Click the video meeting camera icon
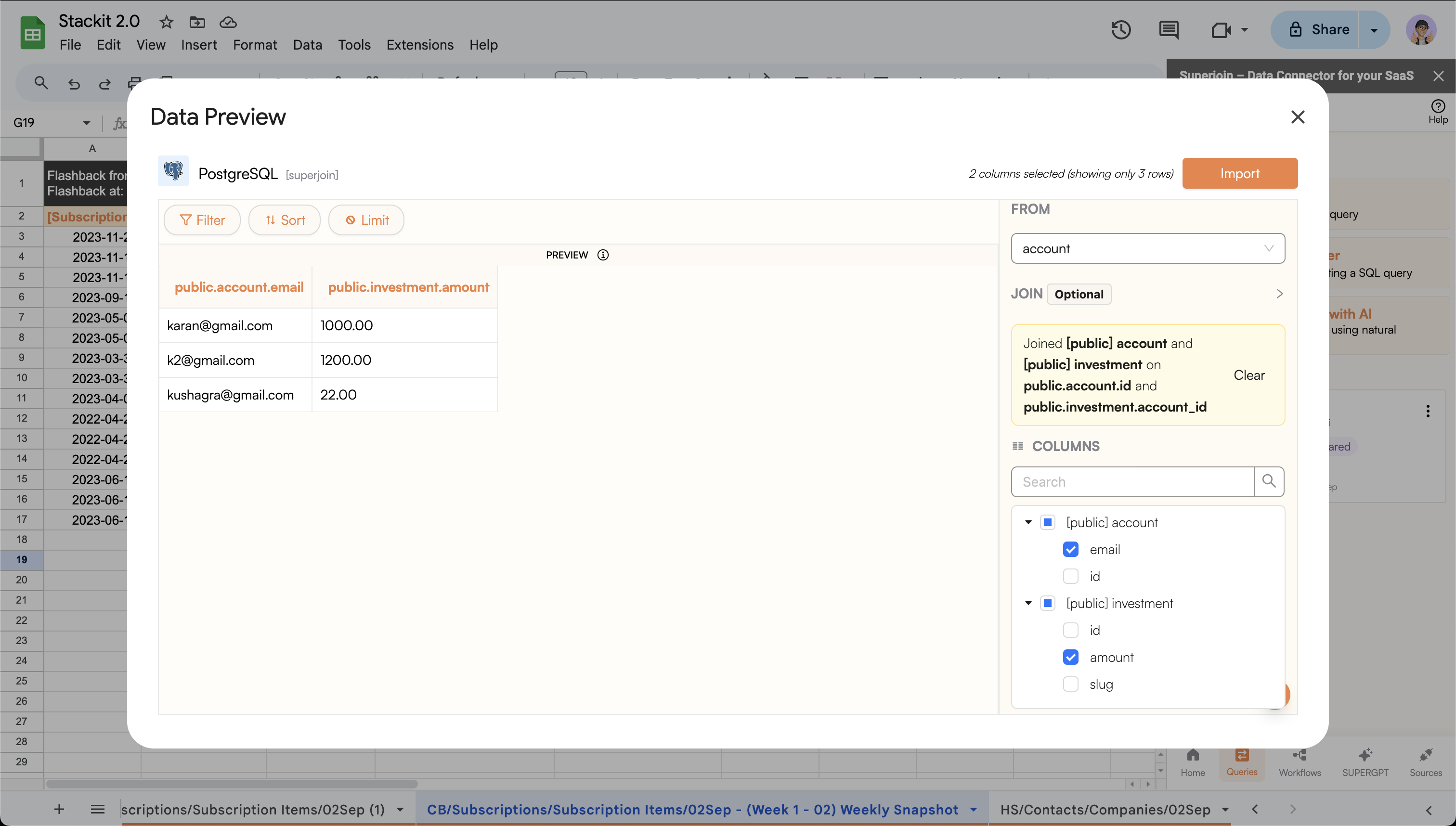This screenshot has height=826, width=1456. (1221, 29)
